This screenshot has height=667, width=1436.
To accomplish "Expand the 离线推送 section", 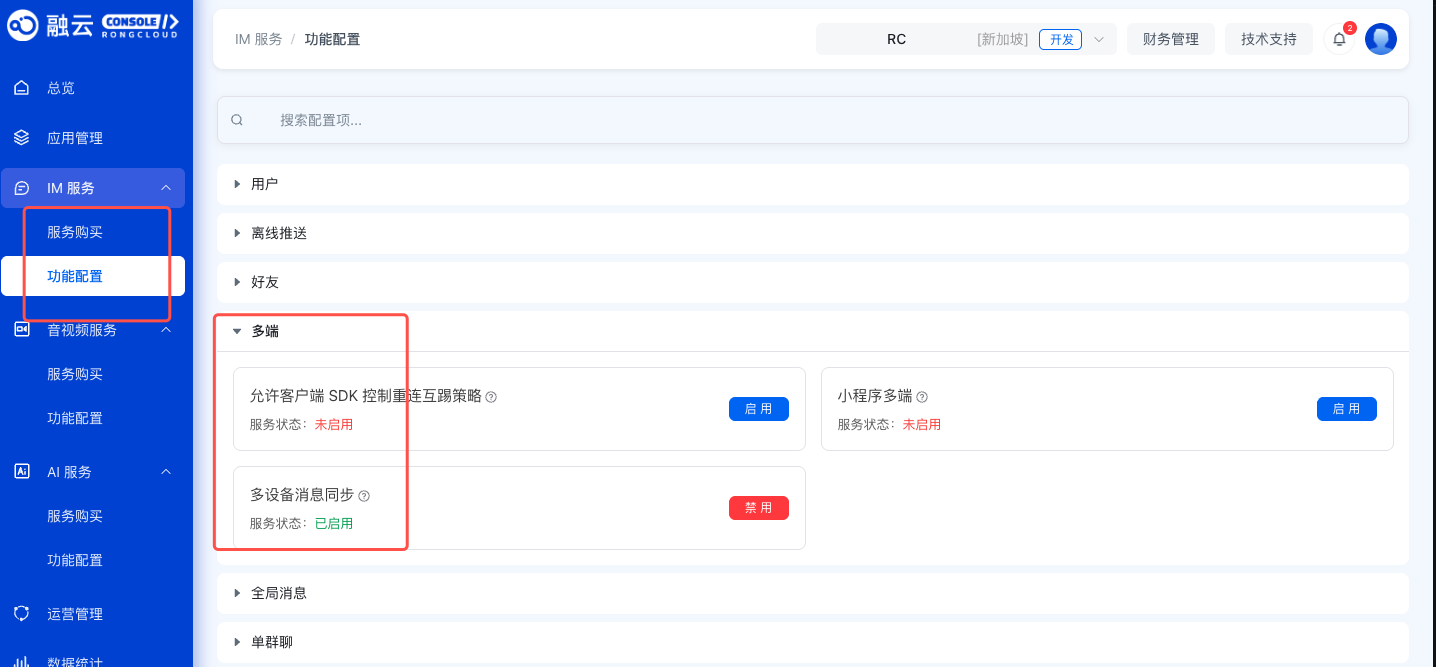I will point(278,233).
